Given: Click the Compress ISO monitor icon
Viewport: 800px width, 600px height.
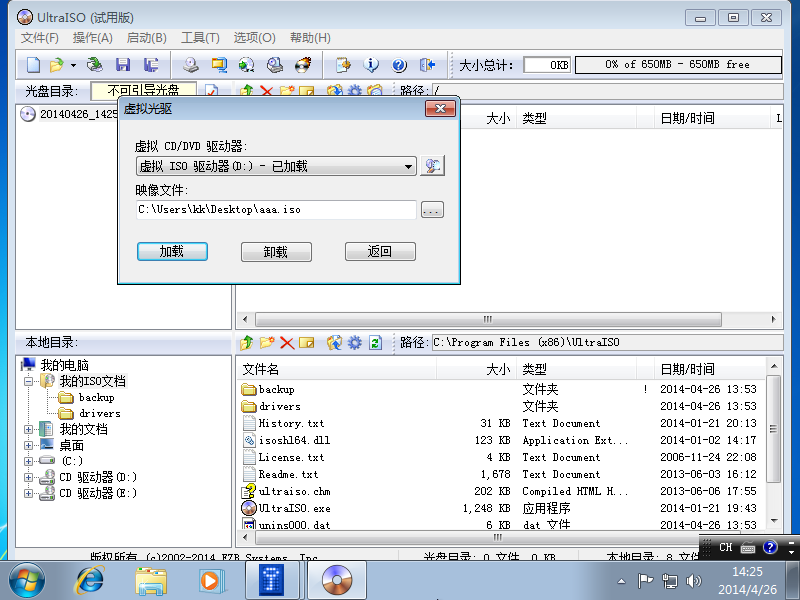Looking at the screenshot, I should click(x=219, y=65).
